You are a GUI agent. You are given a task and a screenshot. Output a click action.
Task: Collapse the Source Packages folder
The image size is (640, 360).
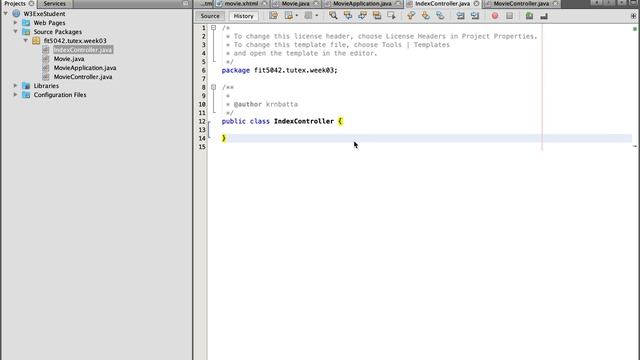(x=16, y=31)
